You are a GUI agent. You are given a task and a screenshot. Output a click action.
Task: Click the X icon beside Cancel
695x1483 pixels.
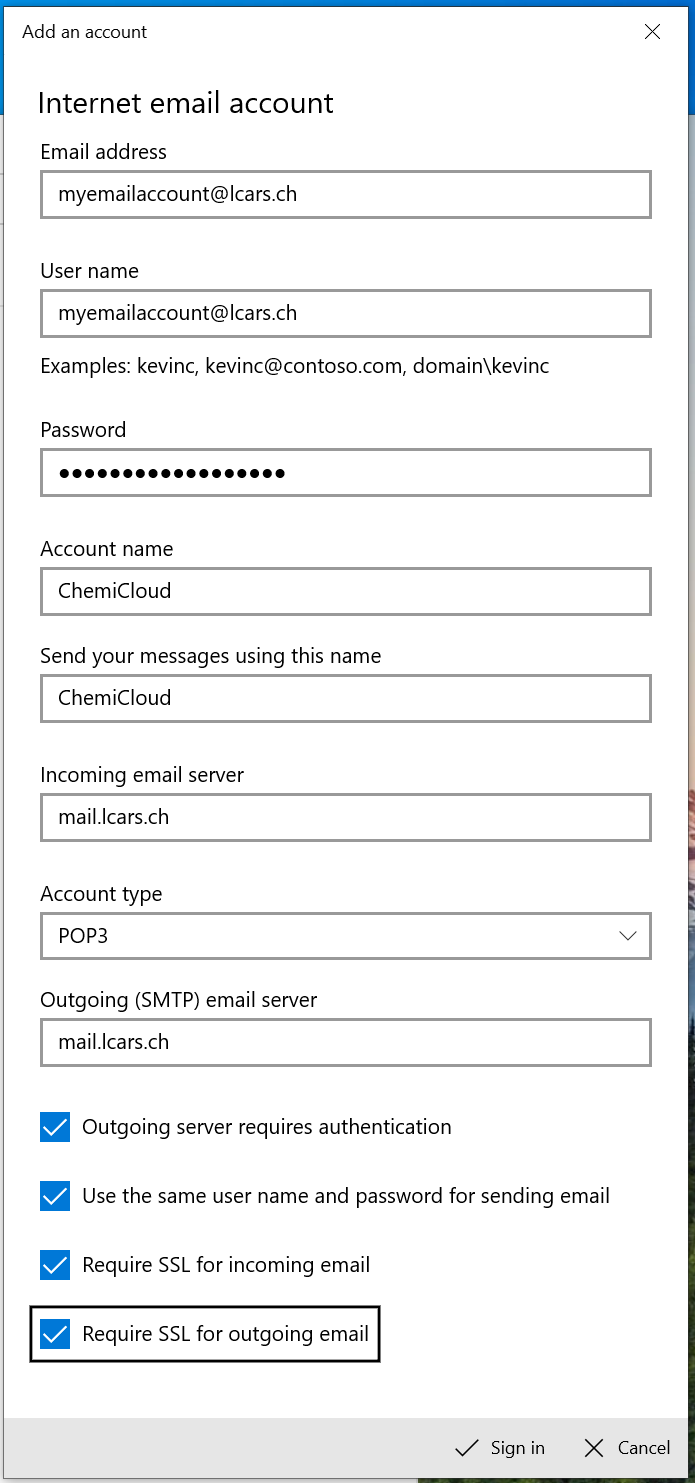pyautogui.click(x=594, y=1448)
